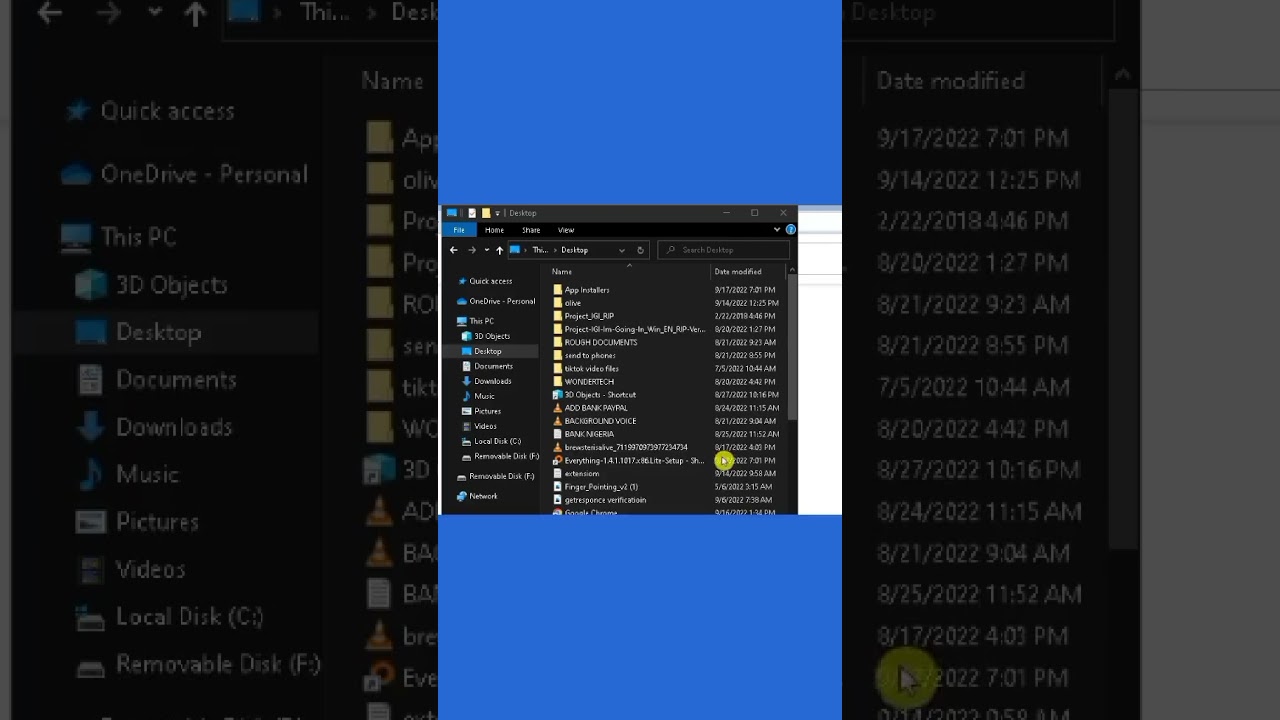Click the breadcrumb chevron before Desktop
This screenshot has width=1280, height=720.
coord(555,250)
